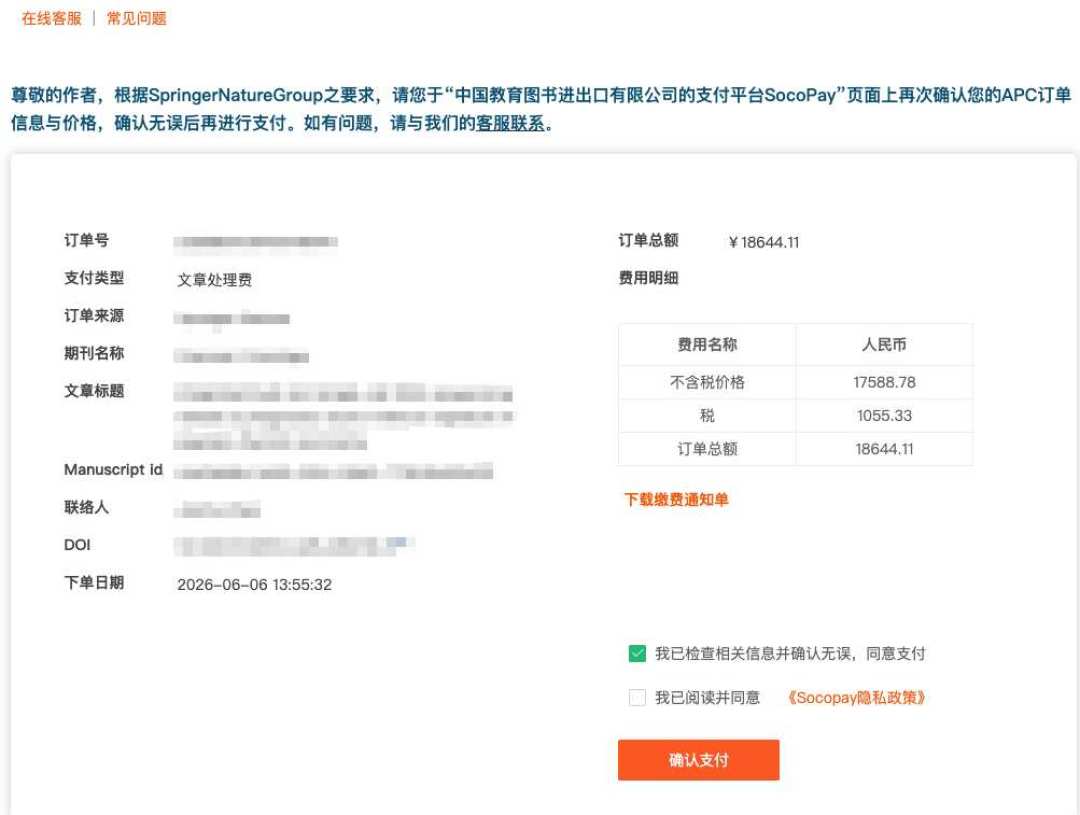Click the 客服联系 link in notice
This screenshot has height=815, width=1080.
[510, 124]
